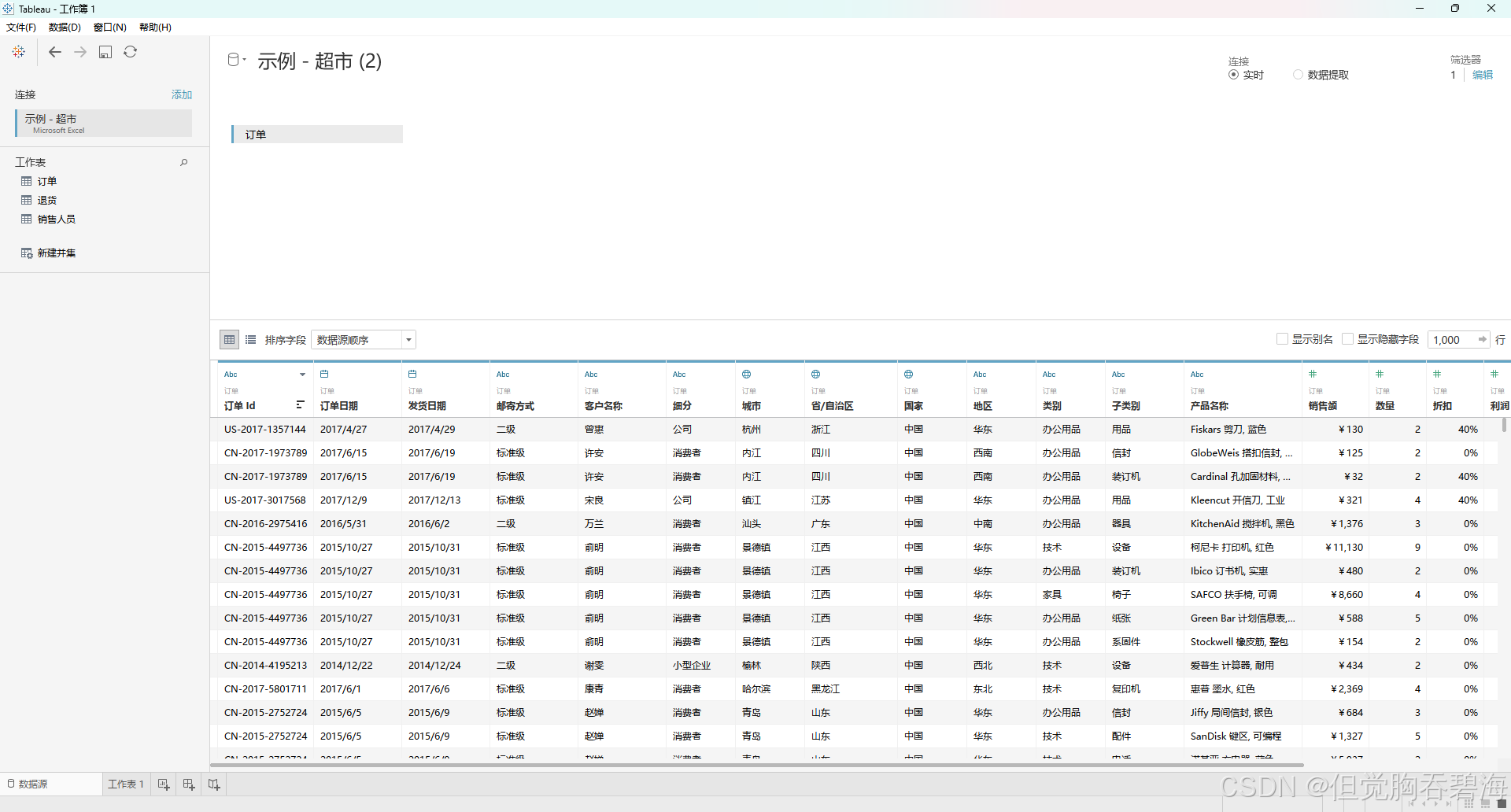Change the 发货日期 date type icon
The image size is (1511, 812).
[412, 375]
